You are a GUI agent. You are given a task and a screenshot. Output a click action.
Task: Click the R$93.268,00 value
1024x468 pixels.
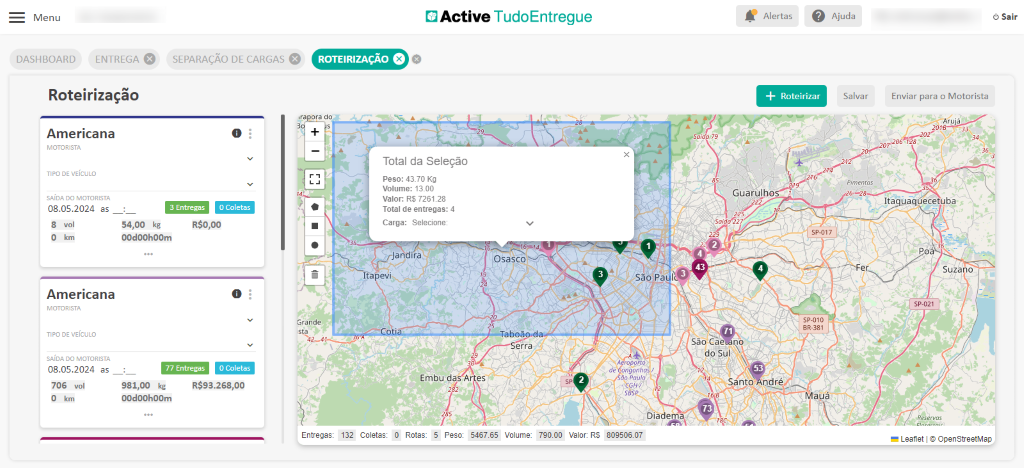(219, 385)
